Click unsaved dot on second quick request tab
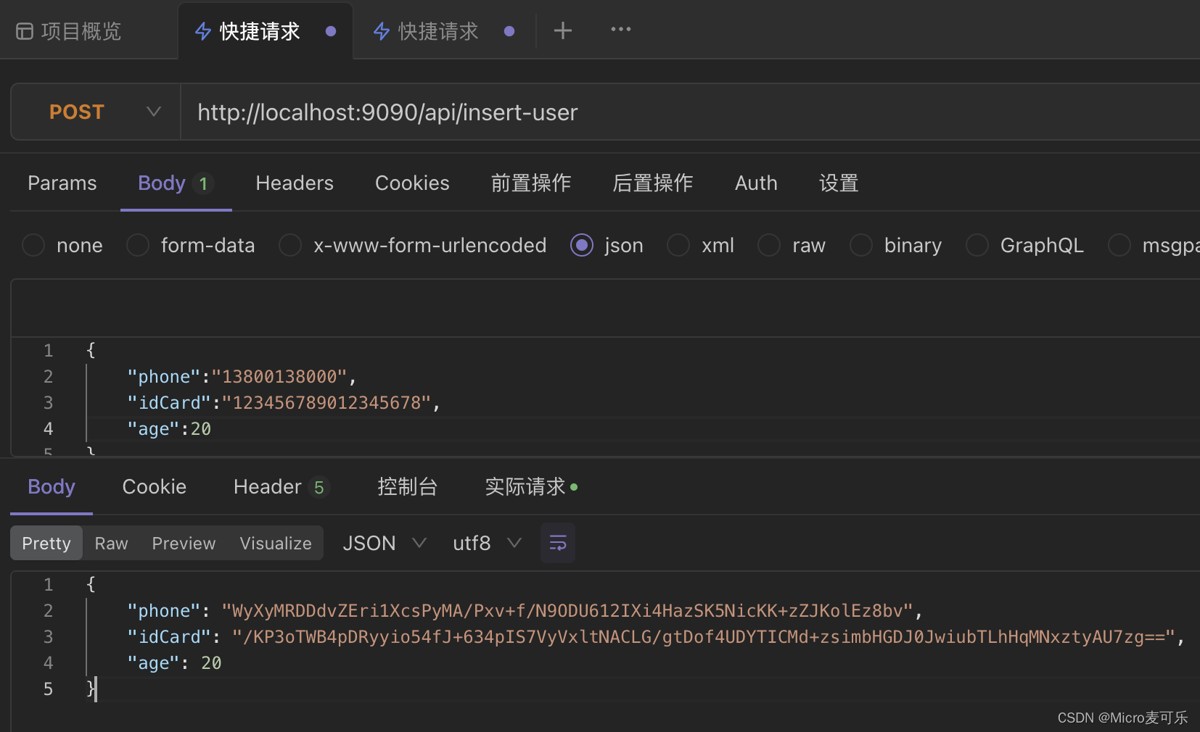This screenshot has height=732, width=1200. tap(509, 32)
